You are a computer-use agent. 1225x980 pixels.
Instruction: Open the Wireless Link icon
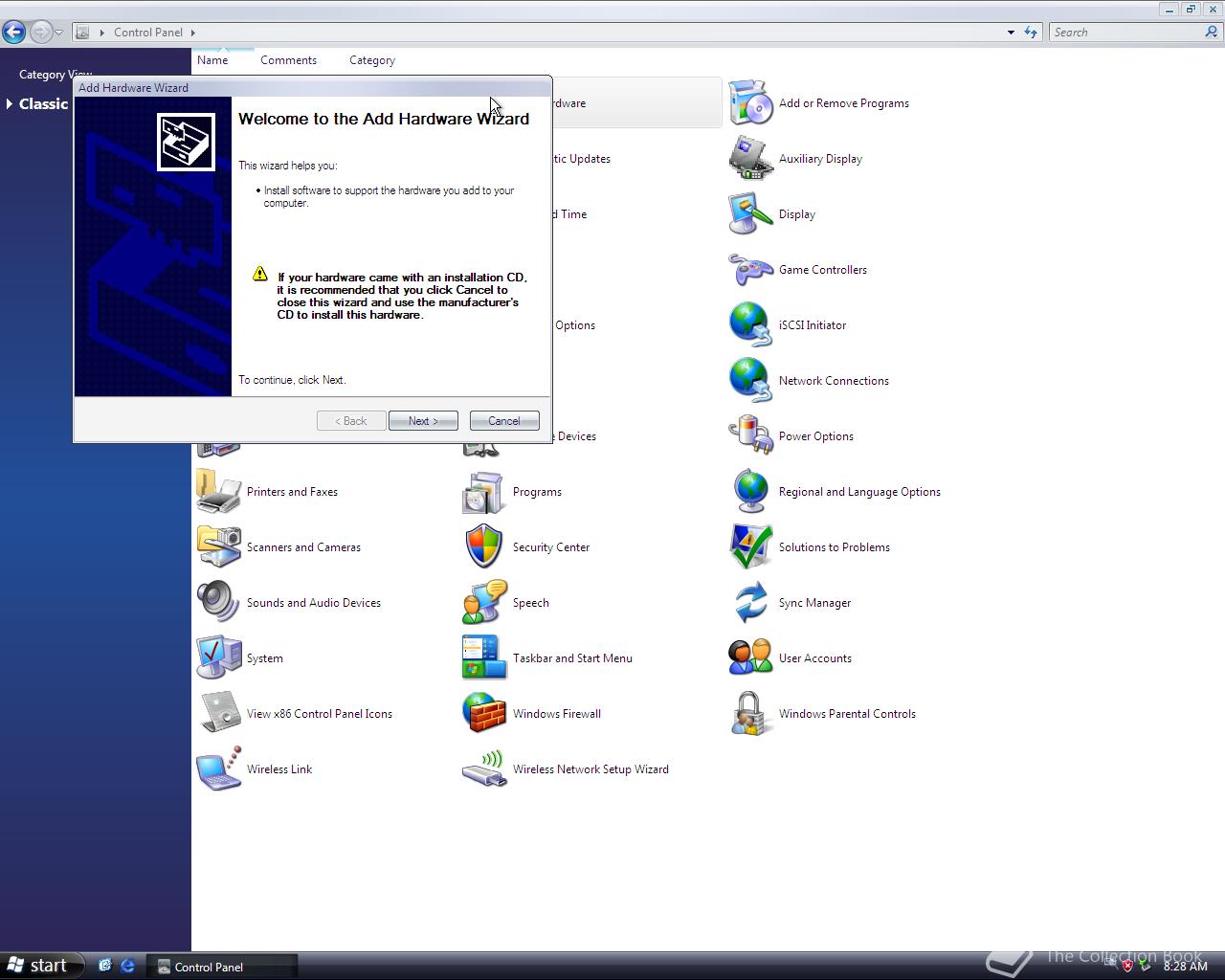coord(219,769)
